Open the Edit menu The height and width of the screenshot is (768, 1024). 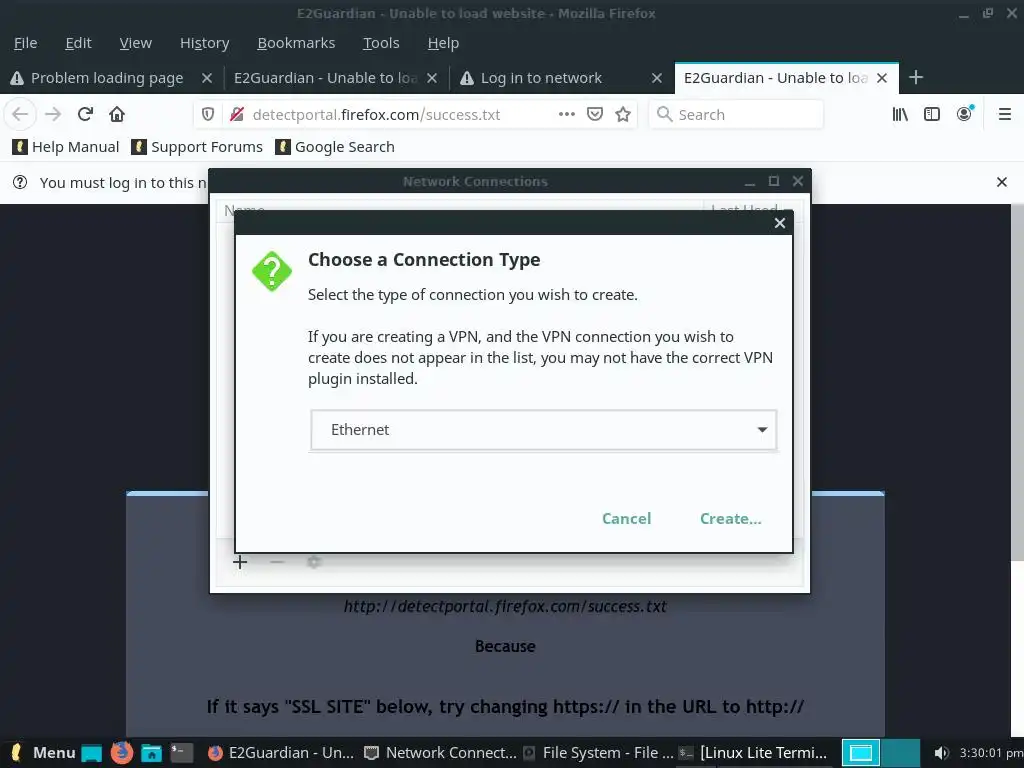click(78, 43)
